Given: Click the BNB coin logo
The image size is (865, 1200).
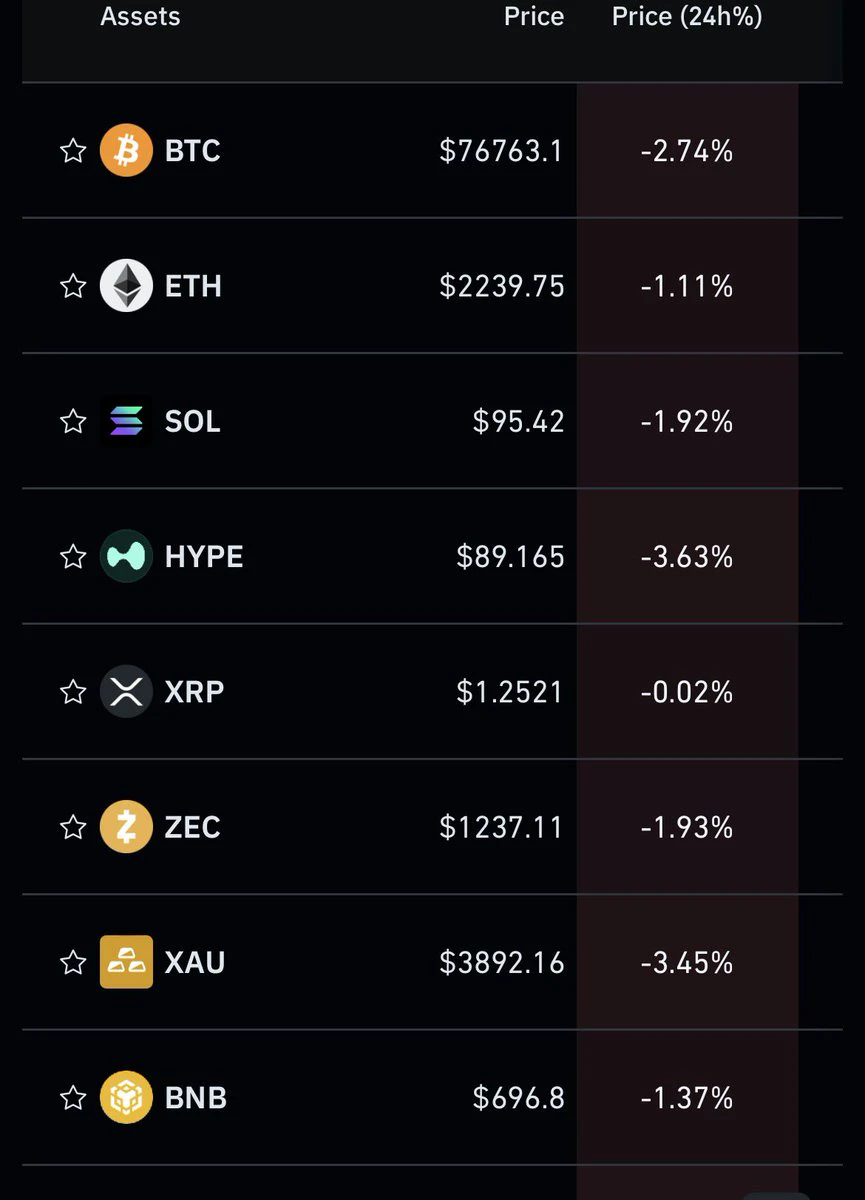Looking at the screenshot, I should click(x=126, y=1098).
